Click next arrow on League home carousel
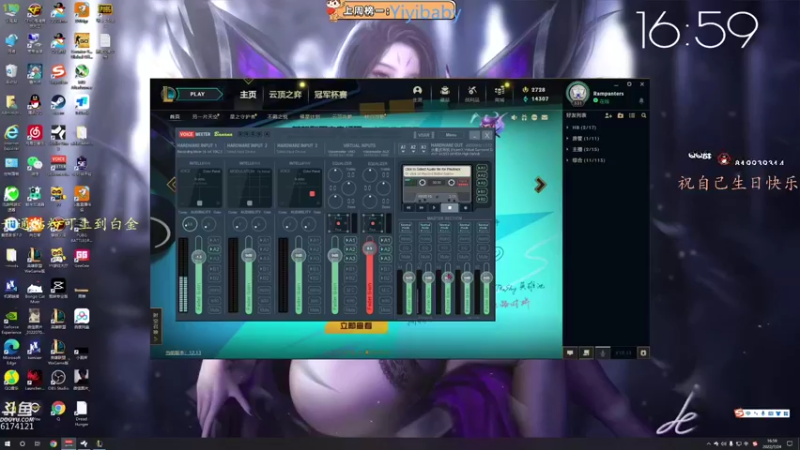800x450 pixels. tap(540, 185)
